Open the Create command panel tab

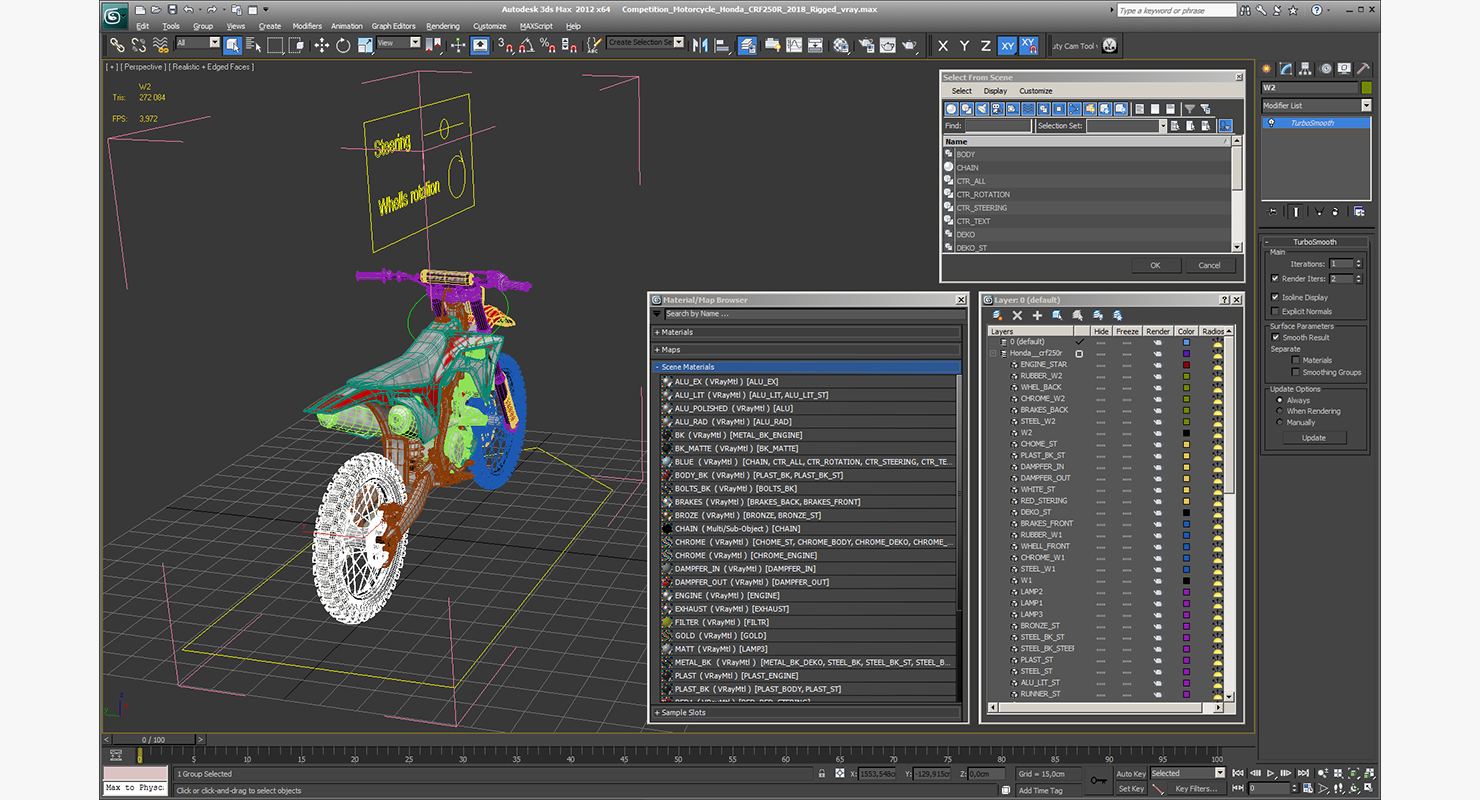(x=1268, y=69)
